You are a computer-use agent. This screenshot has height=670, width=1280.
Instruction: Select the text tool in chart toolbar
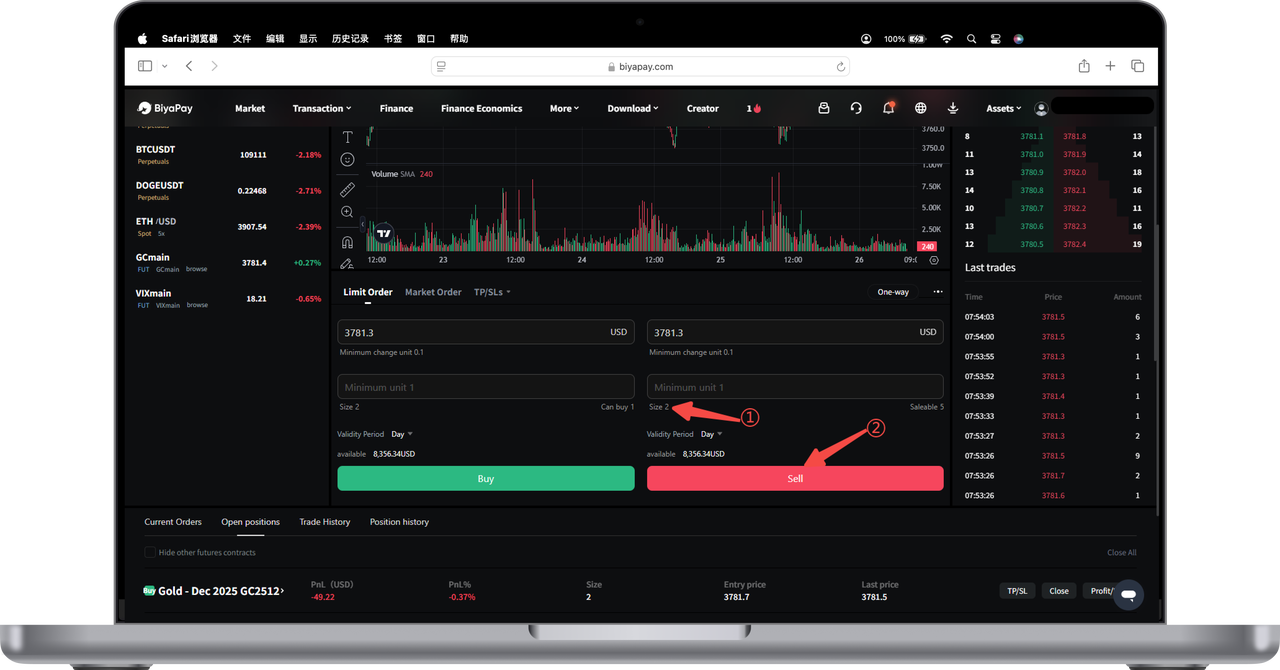click(x=347, y=137)
